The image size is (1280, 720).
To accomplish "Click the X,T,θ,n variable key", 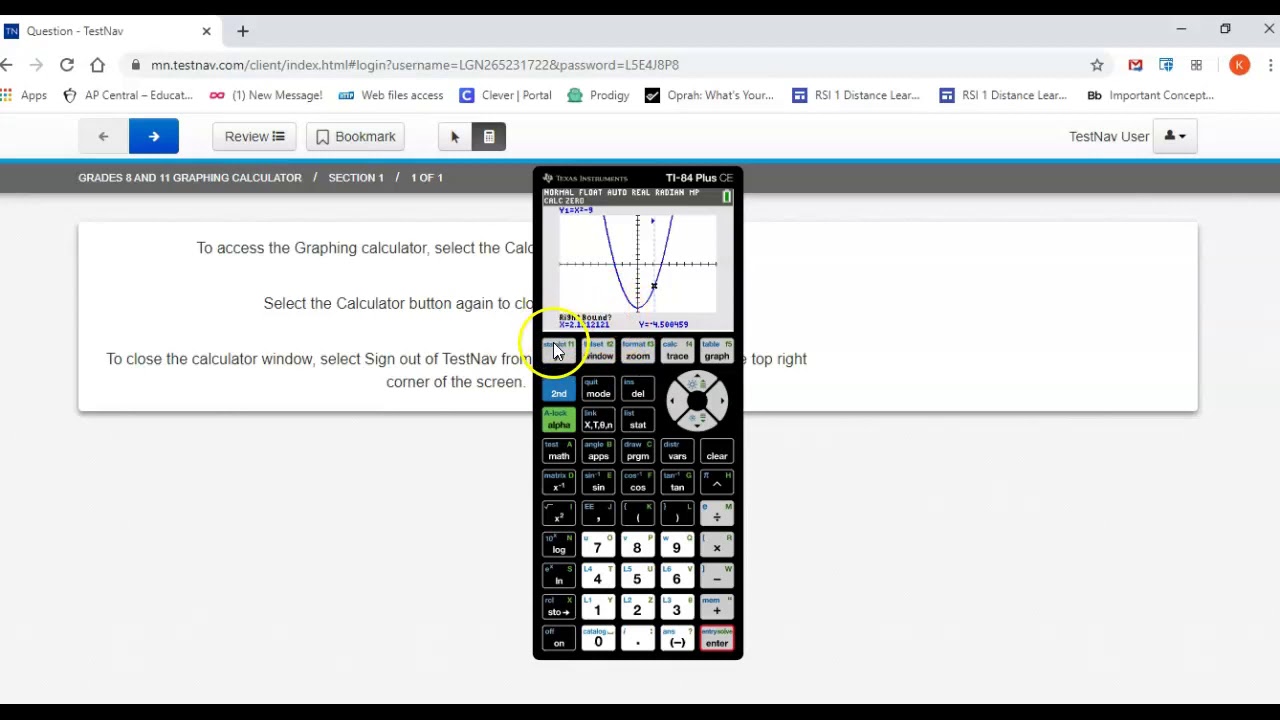I will coord(598,420).
